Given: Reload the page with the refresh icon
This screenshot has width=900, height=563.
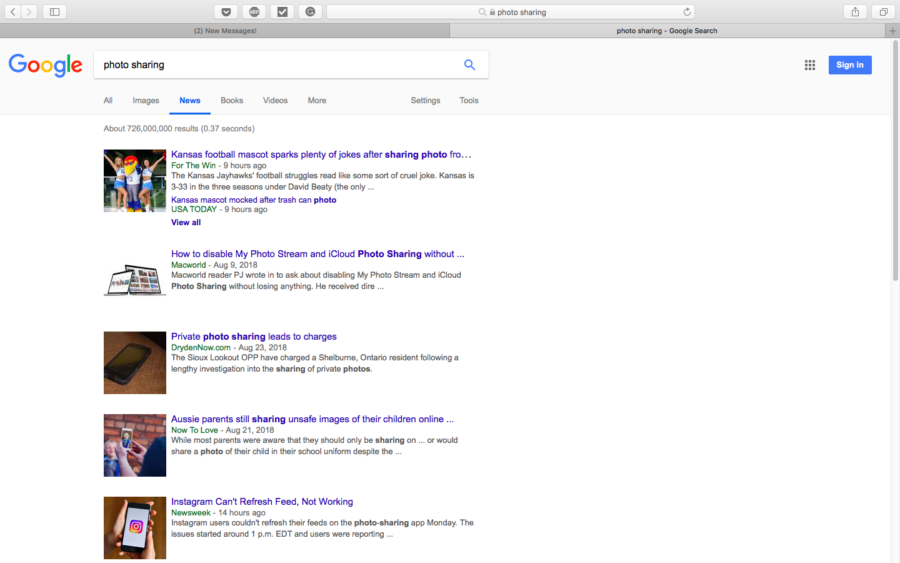Looking at the screenshot, I should click(x=686, y=11).
